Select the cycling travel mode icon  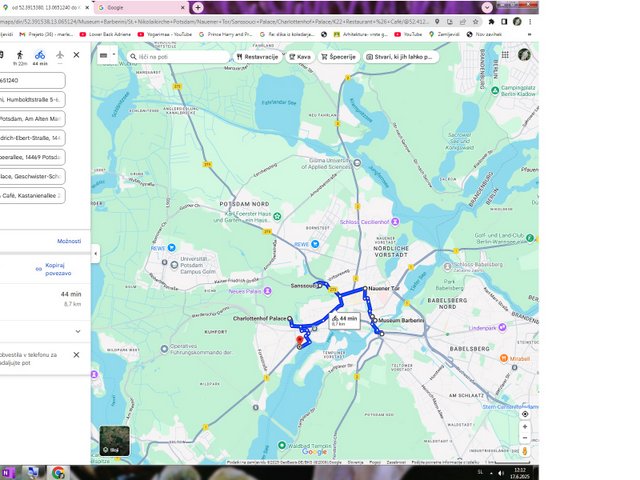point(40,55)
